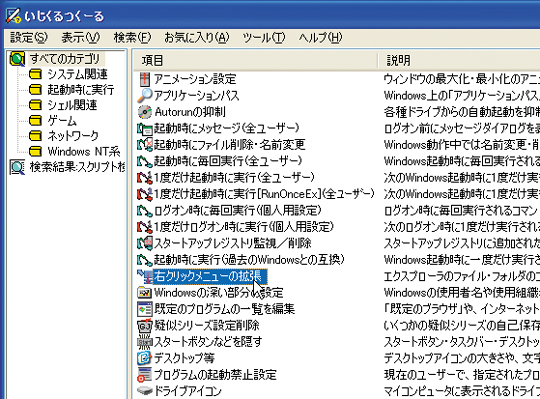This screenshot has width=540, height=399.
Task: Click the 疑似シリーズ設定削除 icon
Action: [x=145, y=325]
